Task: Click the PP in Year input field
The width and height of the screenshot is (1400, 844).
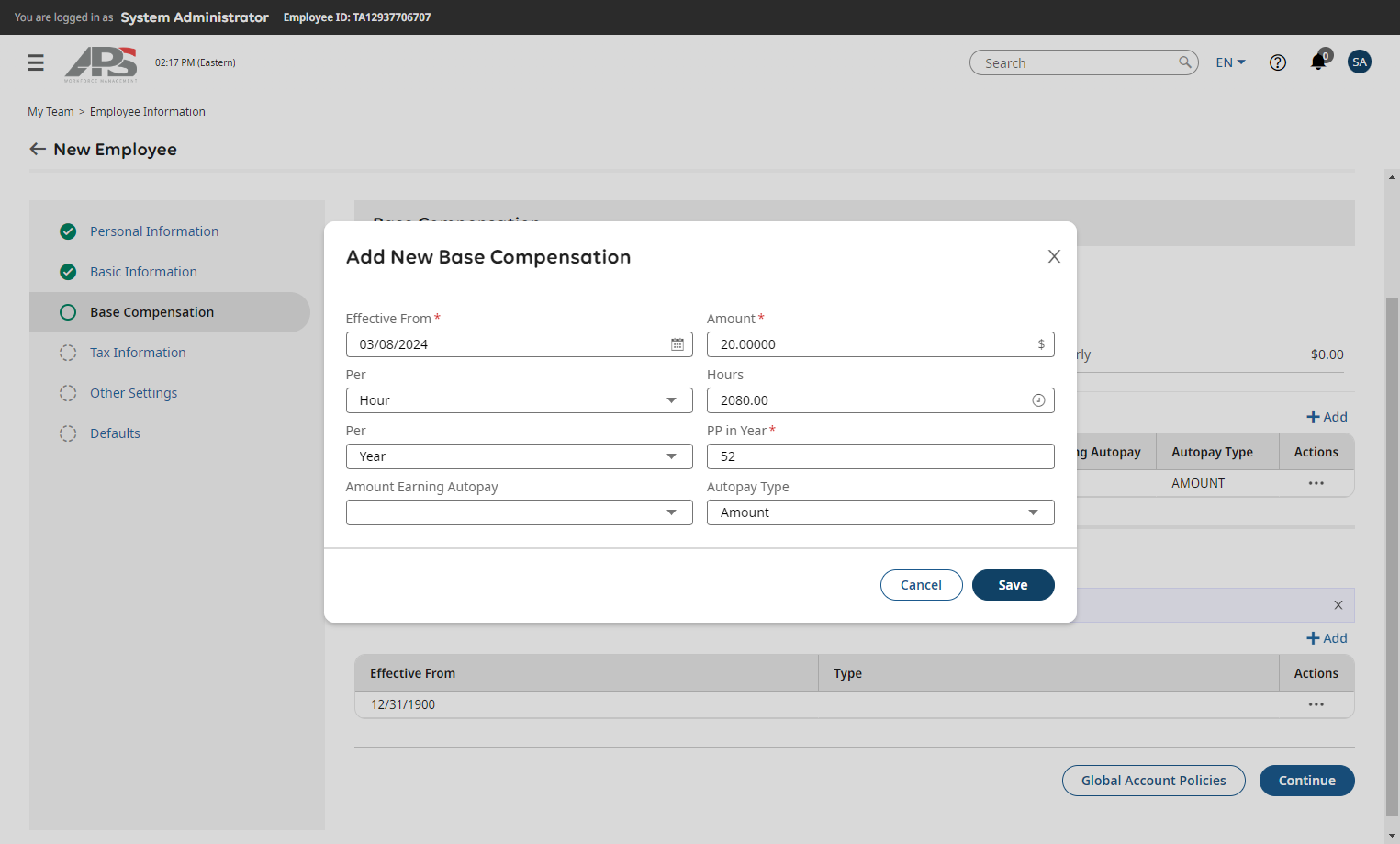Action: [x=880, y=456]
